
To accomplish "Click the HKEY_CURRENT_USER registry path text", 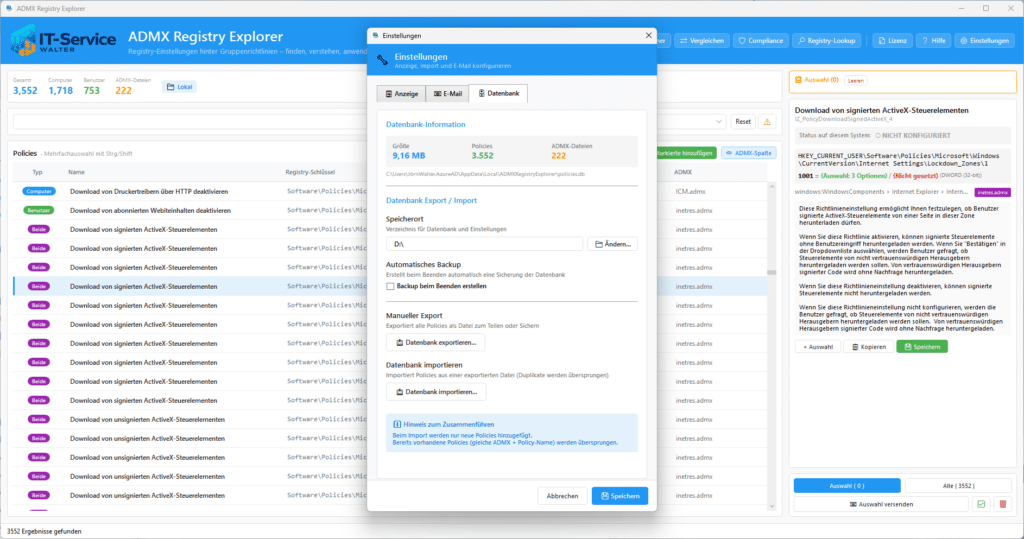I will (898, 159).
